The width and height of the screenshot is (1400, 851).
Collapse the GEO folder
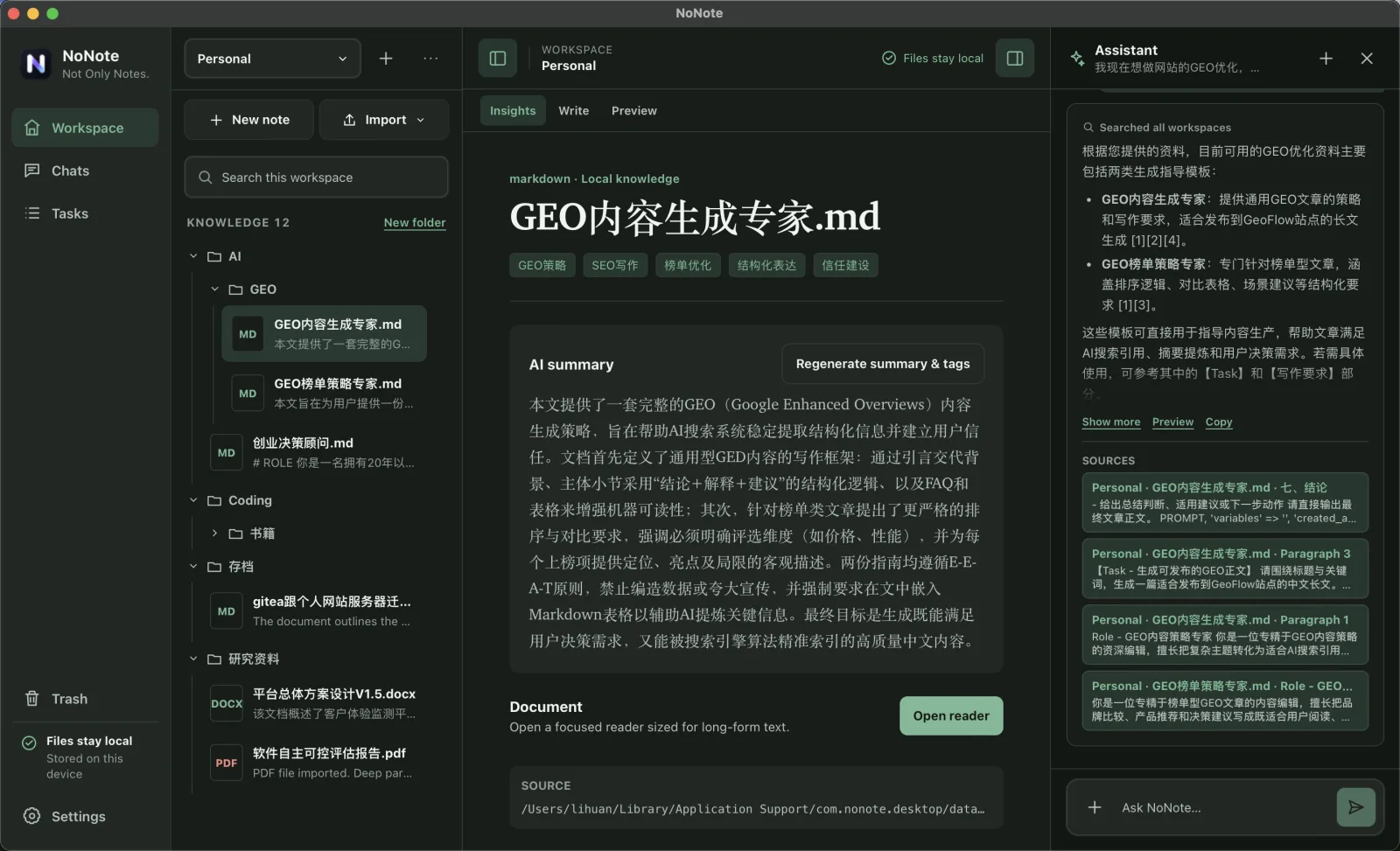click(214, 289)
